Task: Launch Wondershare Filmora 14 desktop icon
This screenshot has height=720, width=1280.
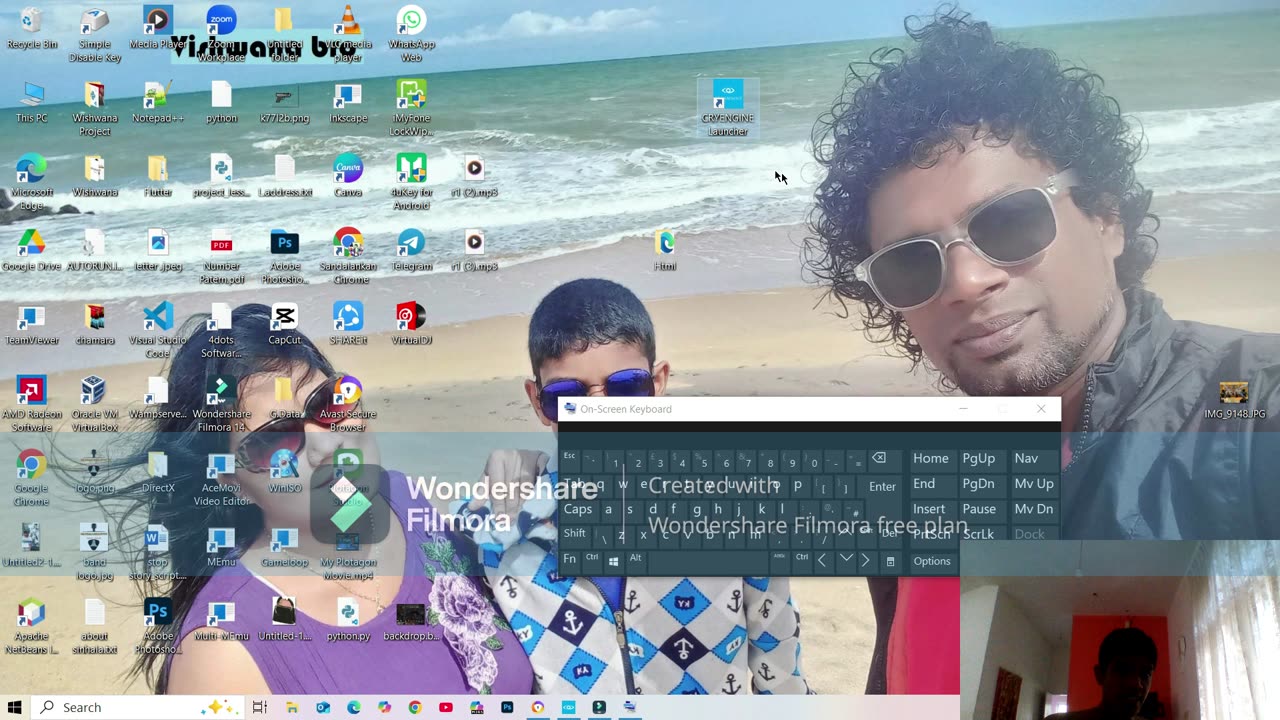Action: pyautogui.click(x=221, y=404)
